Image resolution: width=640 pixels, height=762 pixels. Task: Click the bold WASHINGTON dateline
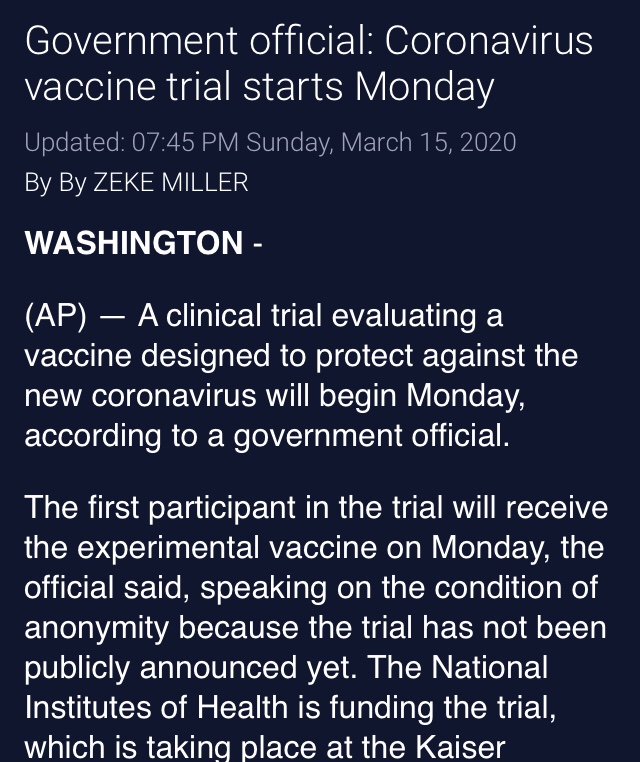coord(133,243)
